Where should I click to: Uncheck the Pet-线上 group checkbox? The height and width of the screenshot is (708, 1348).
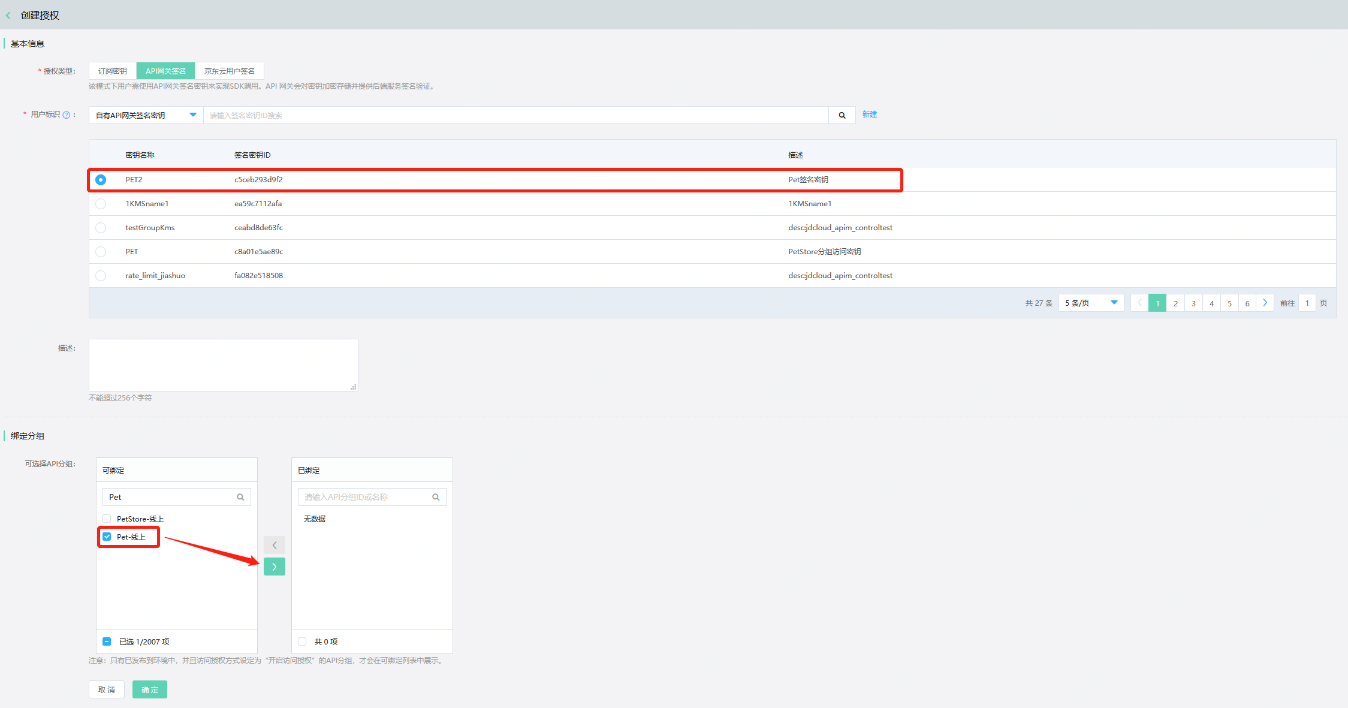click(x=105, y=537)
